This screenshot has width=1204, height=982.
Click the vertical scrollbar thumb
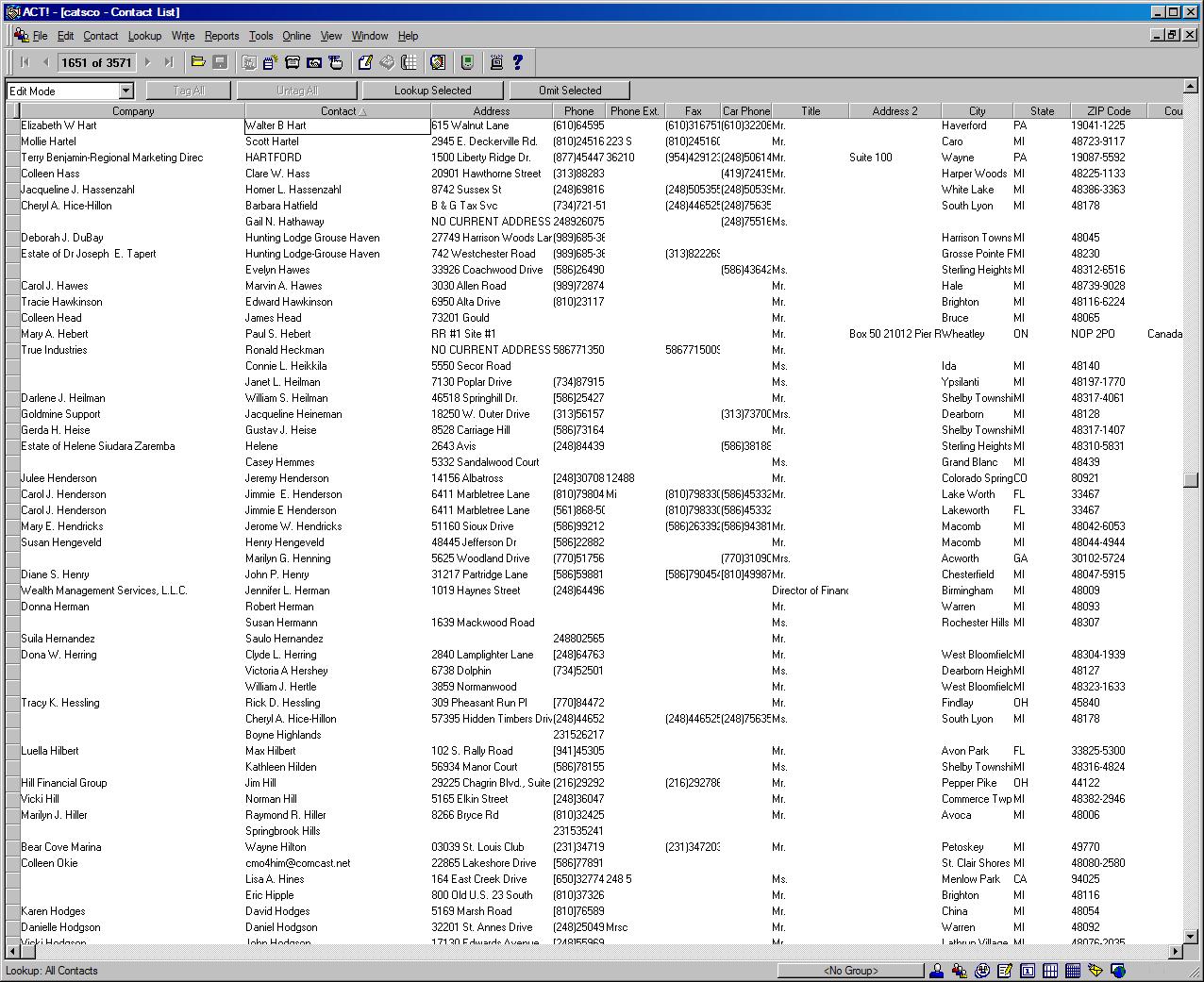click(1191, 478)
